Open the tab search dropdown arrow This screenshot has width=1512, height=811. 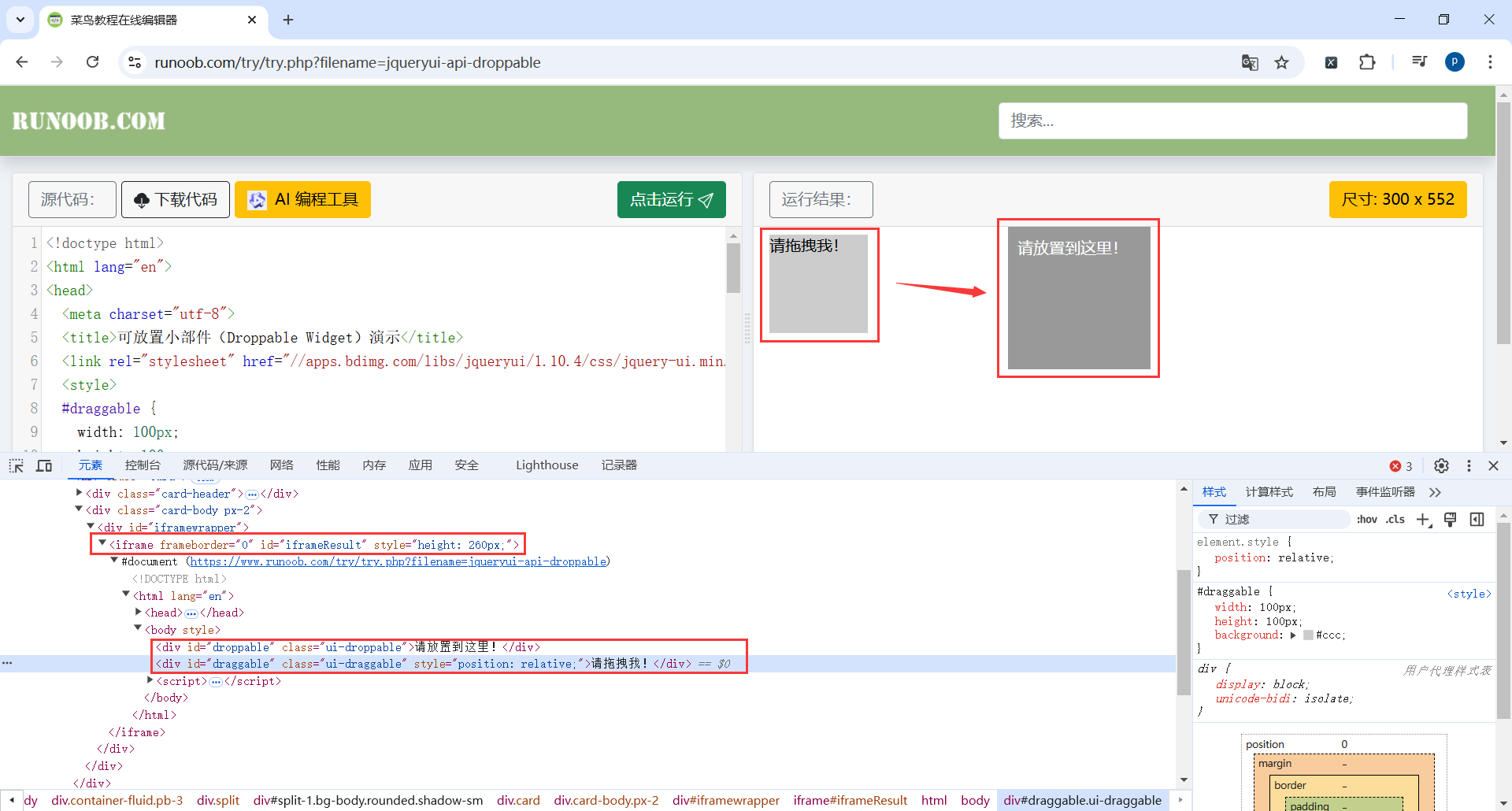(20, 20)
